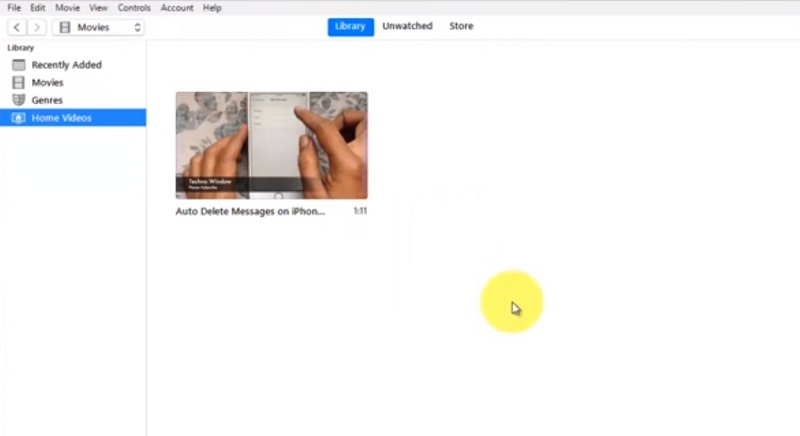Click the Recently Added sidebar icon
The image size is (800, 436).
(19, 65)
